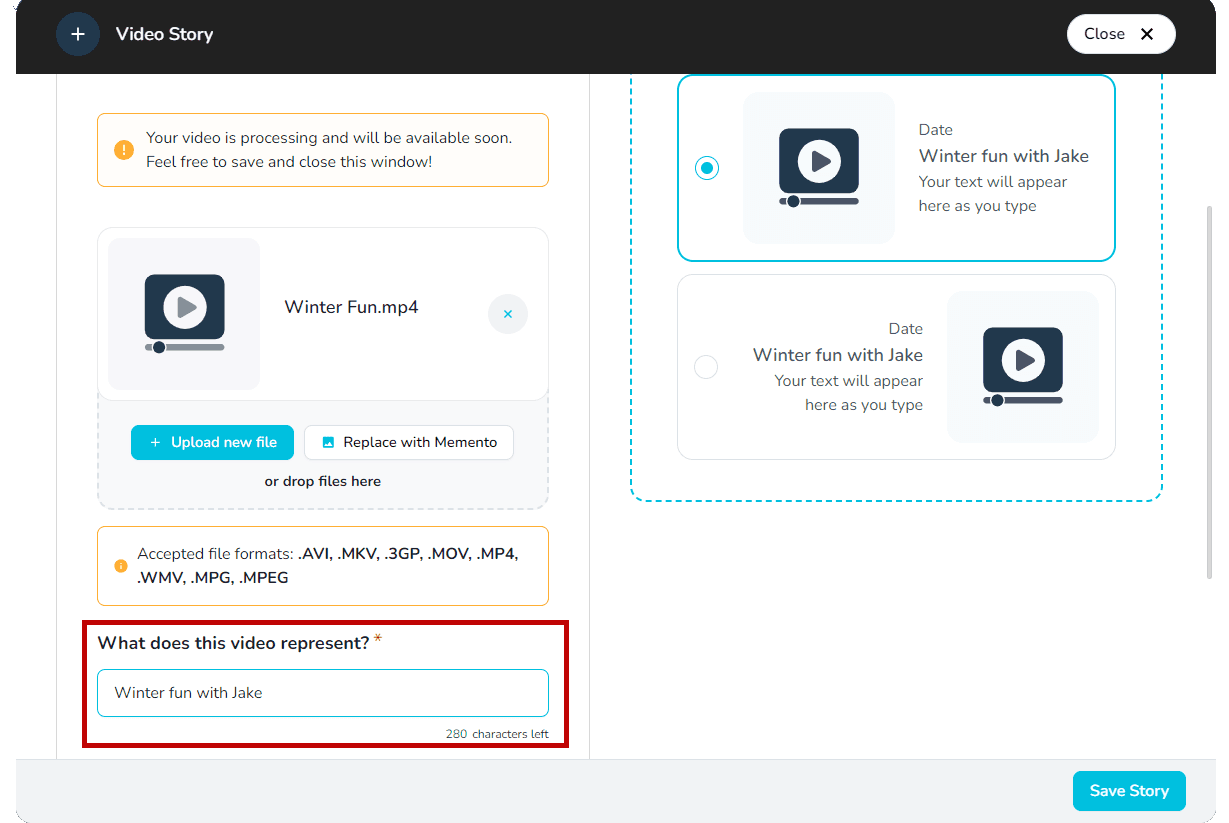The width and height of the screenshot is (1229, 823).
Task: Remove the Winter Fun.mp4 file
Action: pyautogui.click(x=507, y=314)
